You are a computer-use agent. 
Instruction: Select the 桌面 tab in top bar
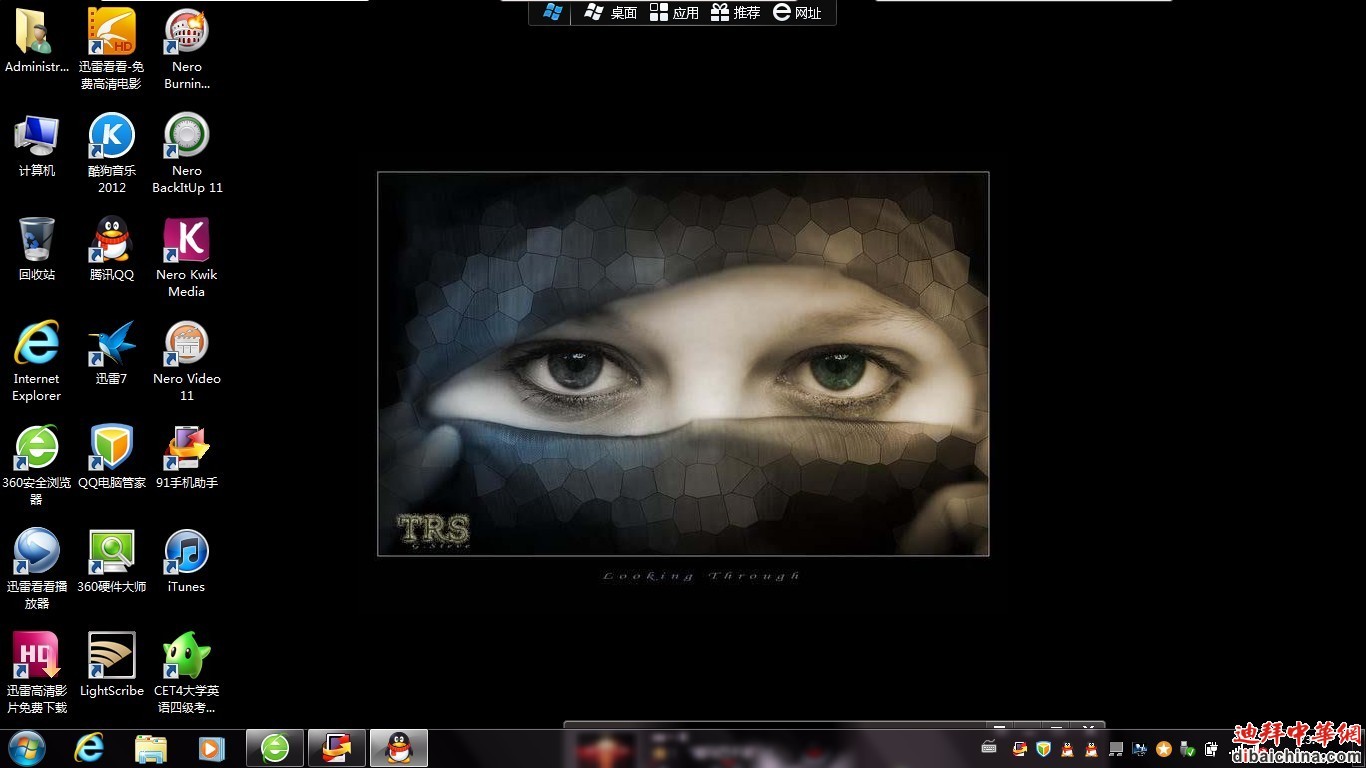(x=611, y=12)
